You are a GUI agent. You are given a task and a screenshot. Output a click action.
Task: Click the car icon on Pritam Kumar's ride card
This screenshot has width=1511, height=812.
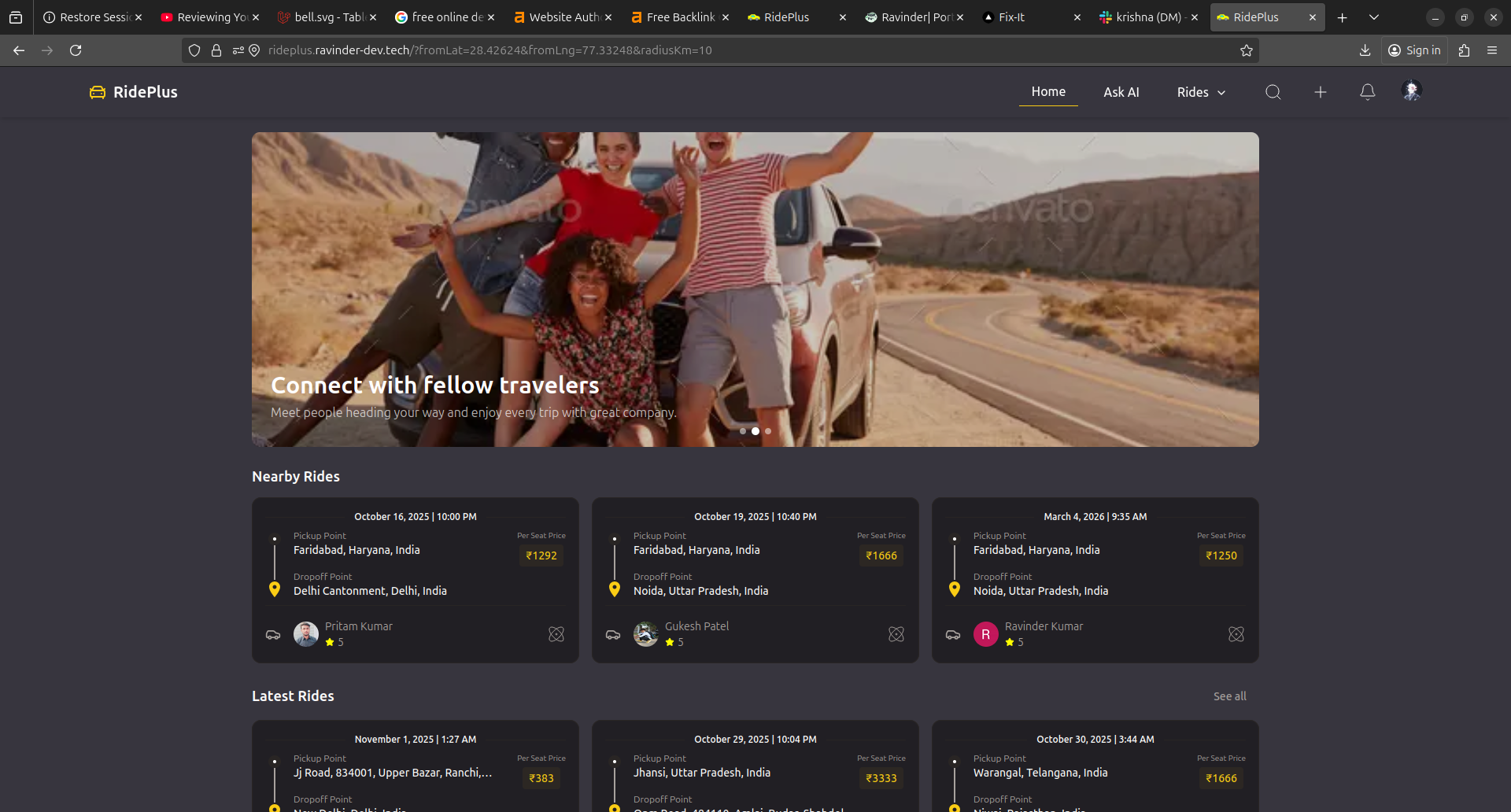coord(273,634)
